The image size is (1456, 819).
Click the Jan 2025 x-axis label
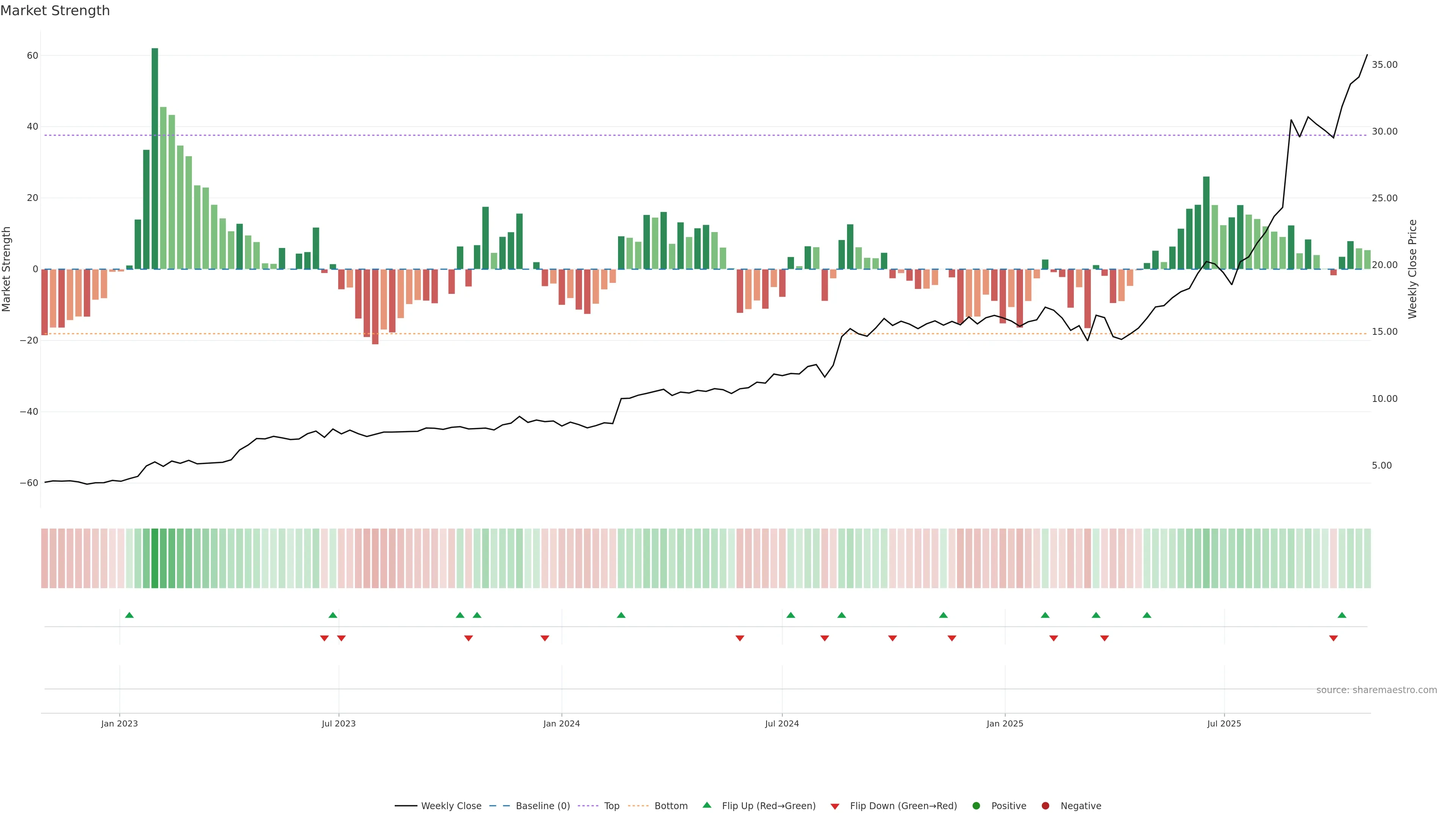click(1004, 723)
